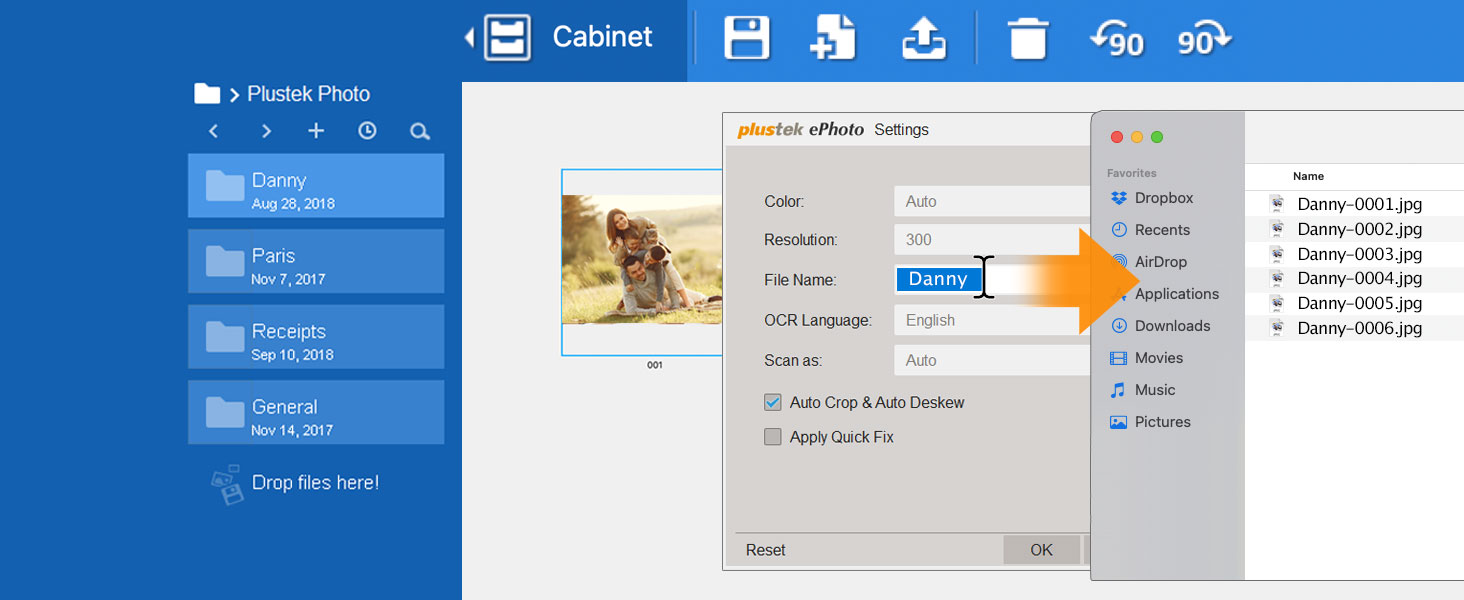The height and width of the screenshot is (600, 1464).
Task: Click the Cabinet drawer icon
Action: click(x=508, y=38)
